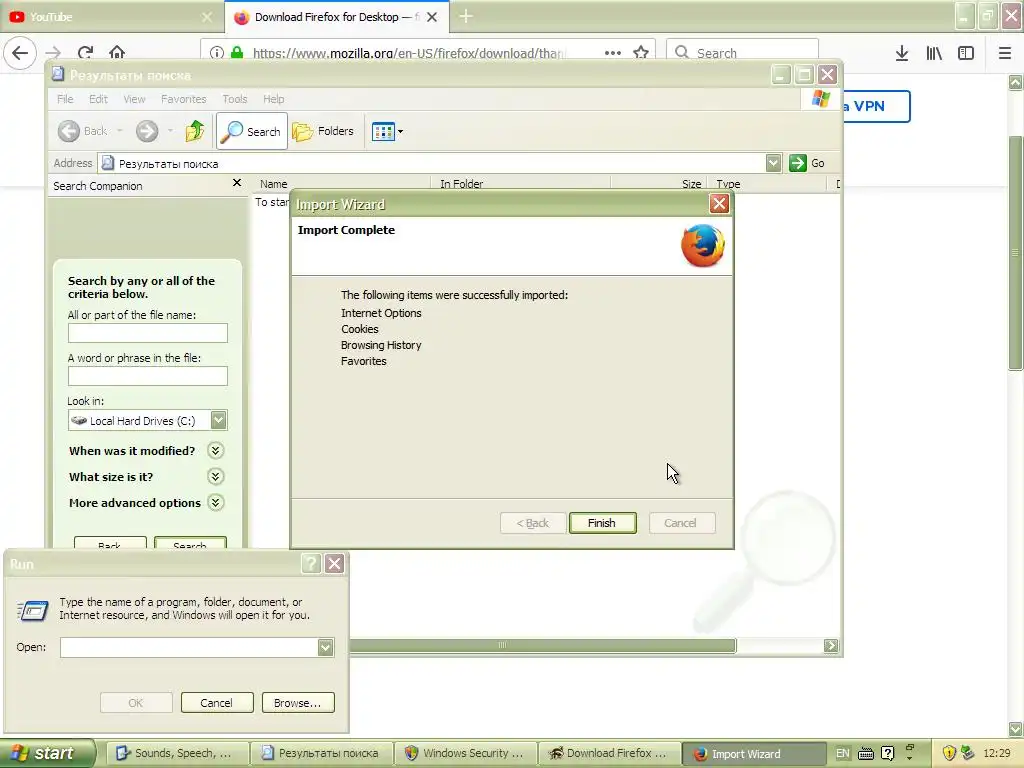
Task: Toggle Firefox sidebar icon
Action: coord(966,53)
